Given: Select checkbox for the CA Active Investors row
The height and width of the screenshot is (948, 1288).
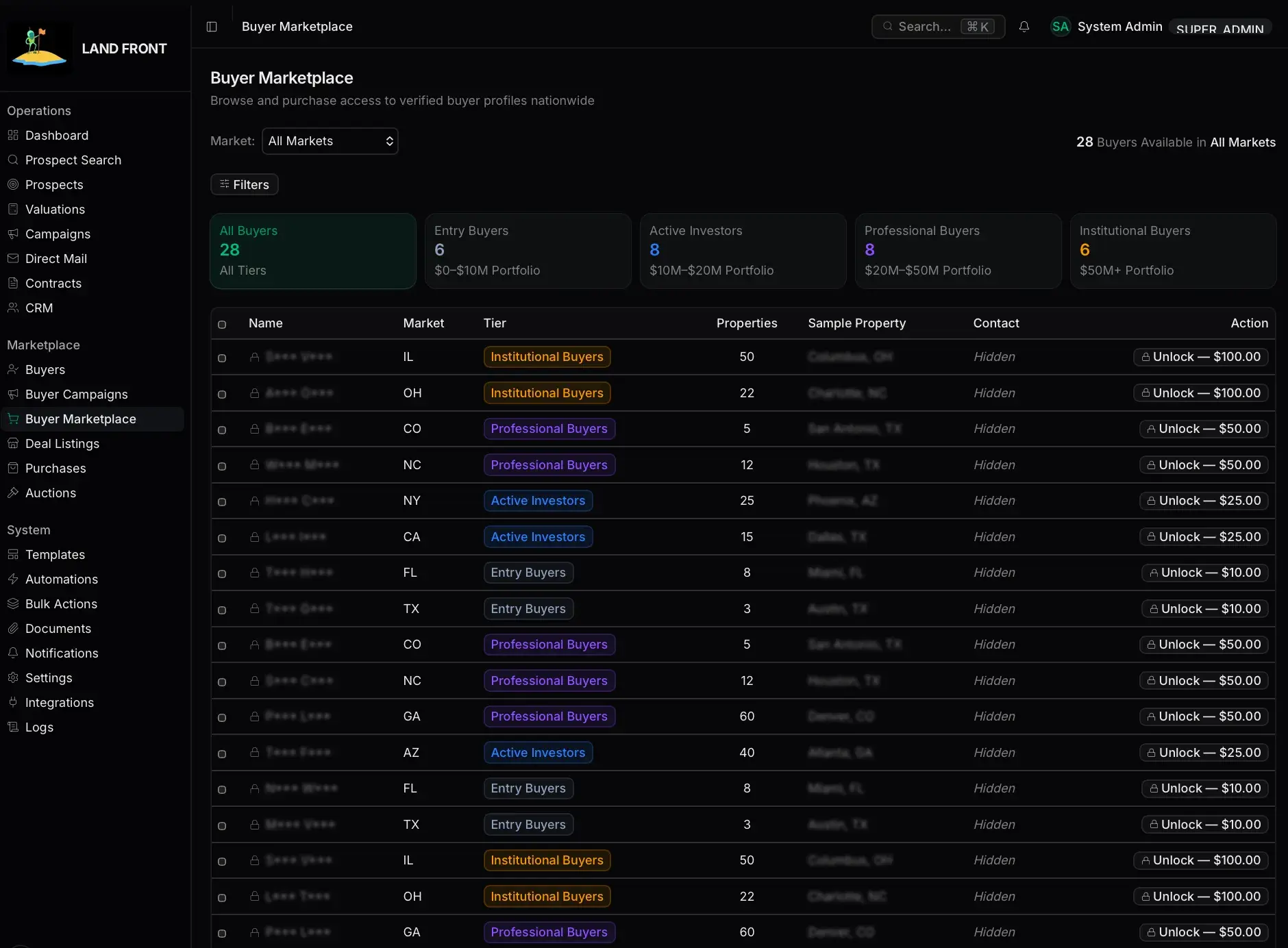Looking at the screenshot, I should [x=222, y=538].
